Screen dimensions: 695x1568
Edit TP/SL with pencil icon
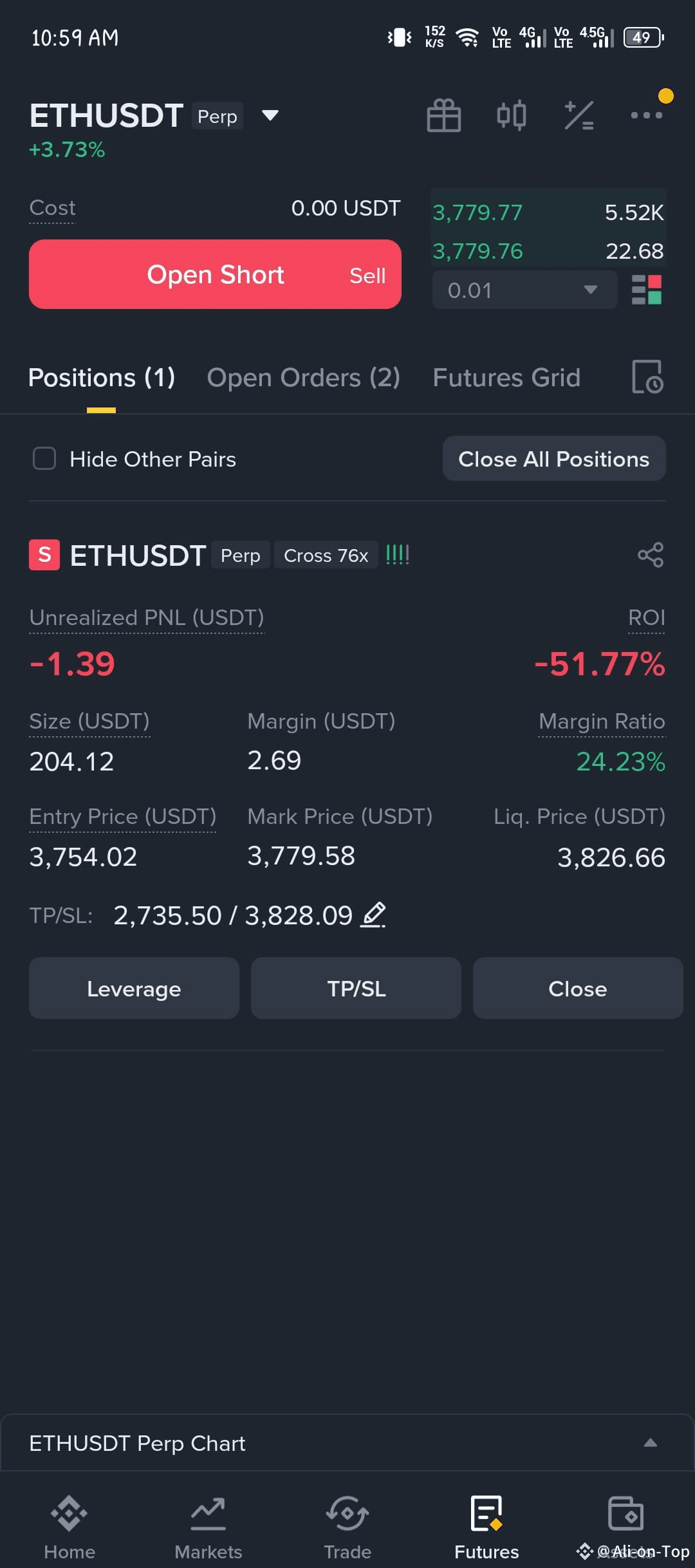coord(373,915)
